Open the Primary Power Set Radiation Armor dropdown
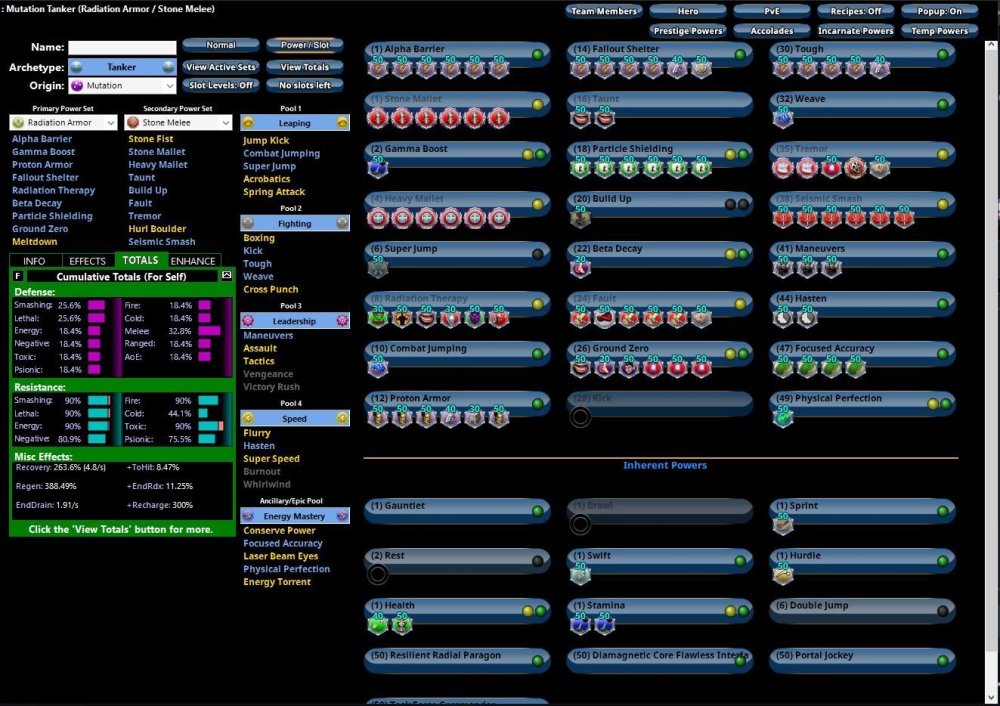Screen dimensions: 1000x706 63,123
